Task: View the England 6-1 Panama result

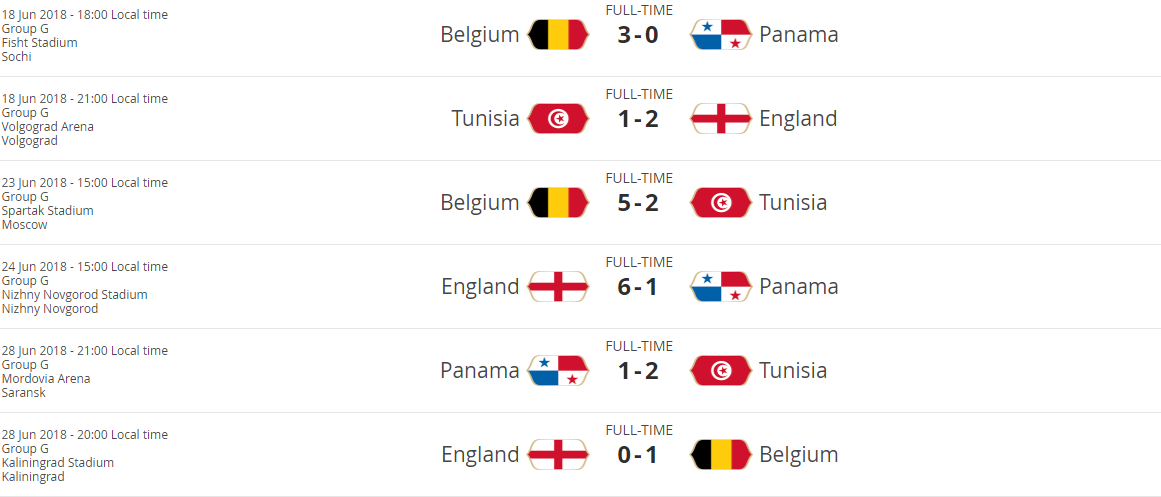Action: tap(638, 287)
